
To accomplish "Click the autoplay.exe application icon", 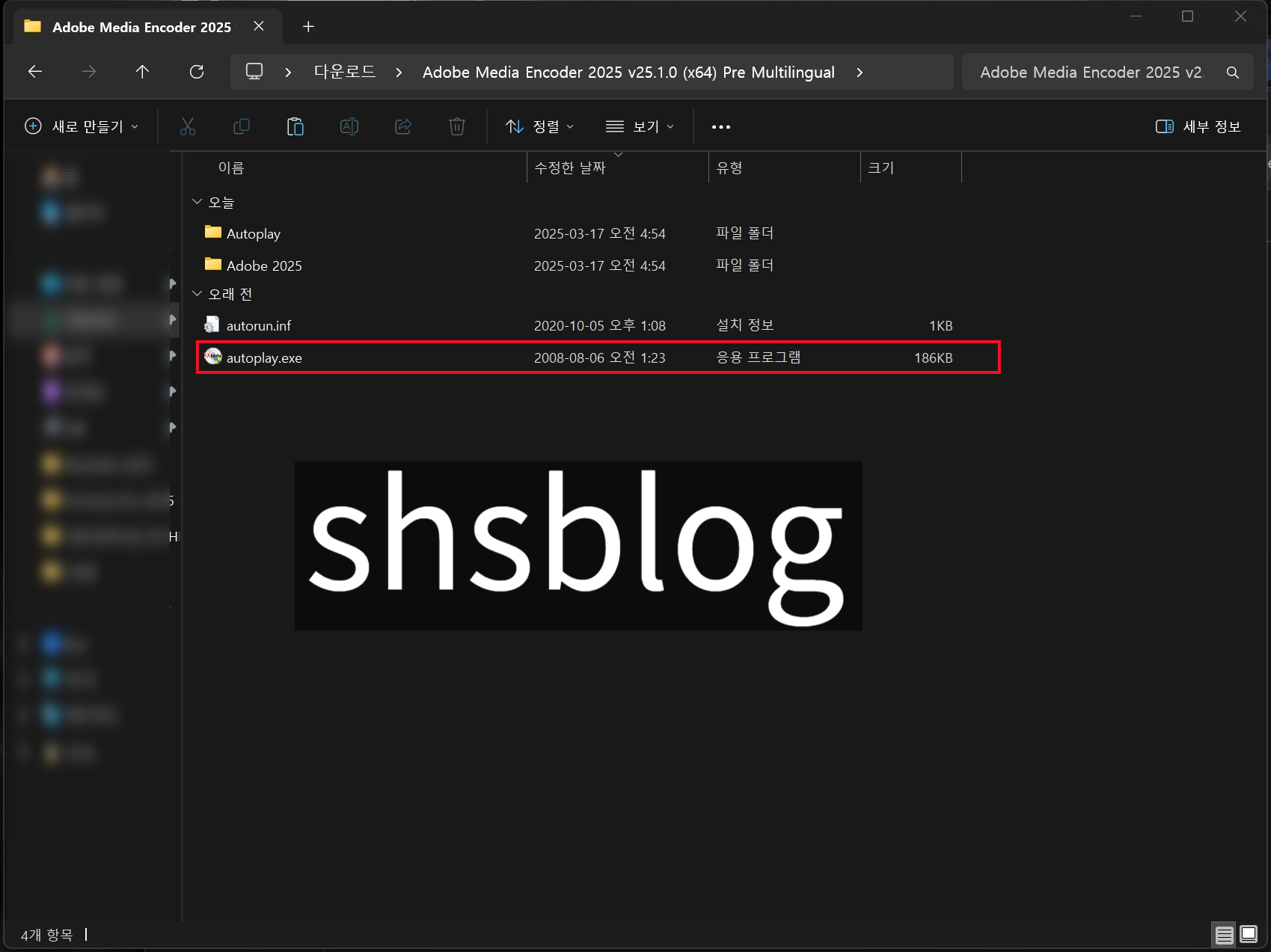I will click(x=213, y=357).
